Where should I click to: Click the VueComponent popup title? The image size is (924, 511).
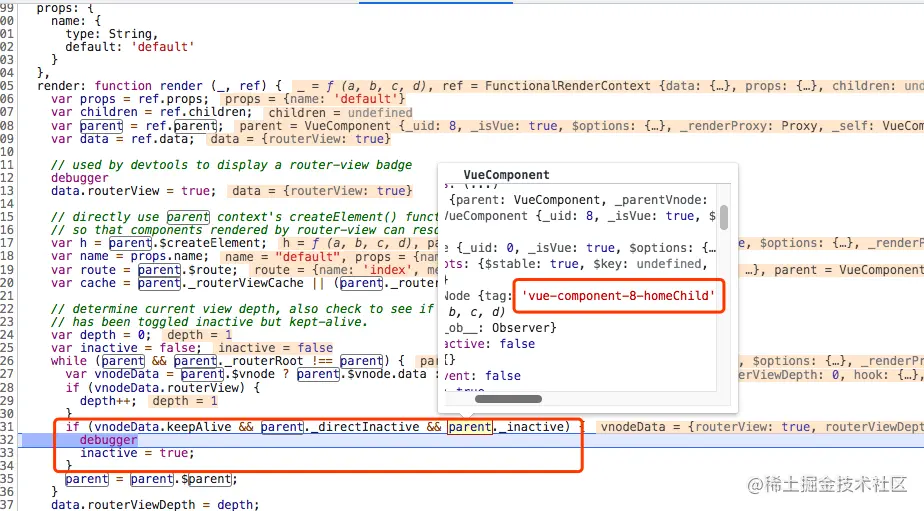coord(506,174)
